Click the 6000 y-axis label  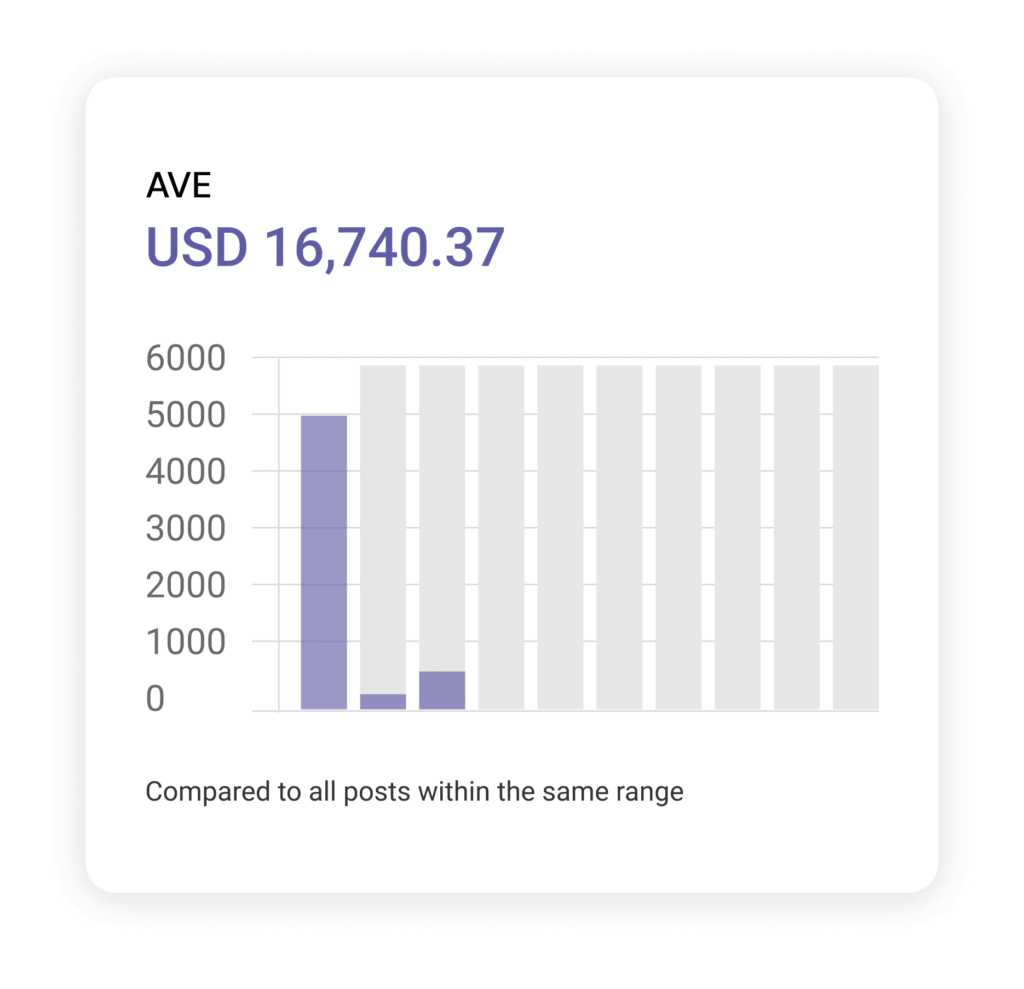point(186,358)
